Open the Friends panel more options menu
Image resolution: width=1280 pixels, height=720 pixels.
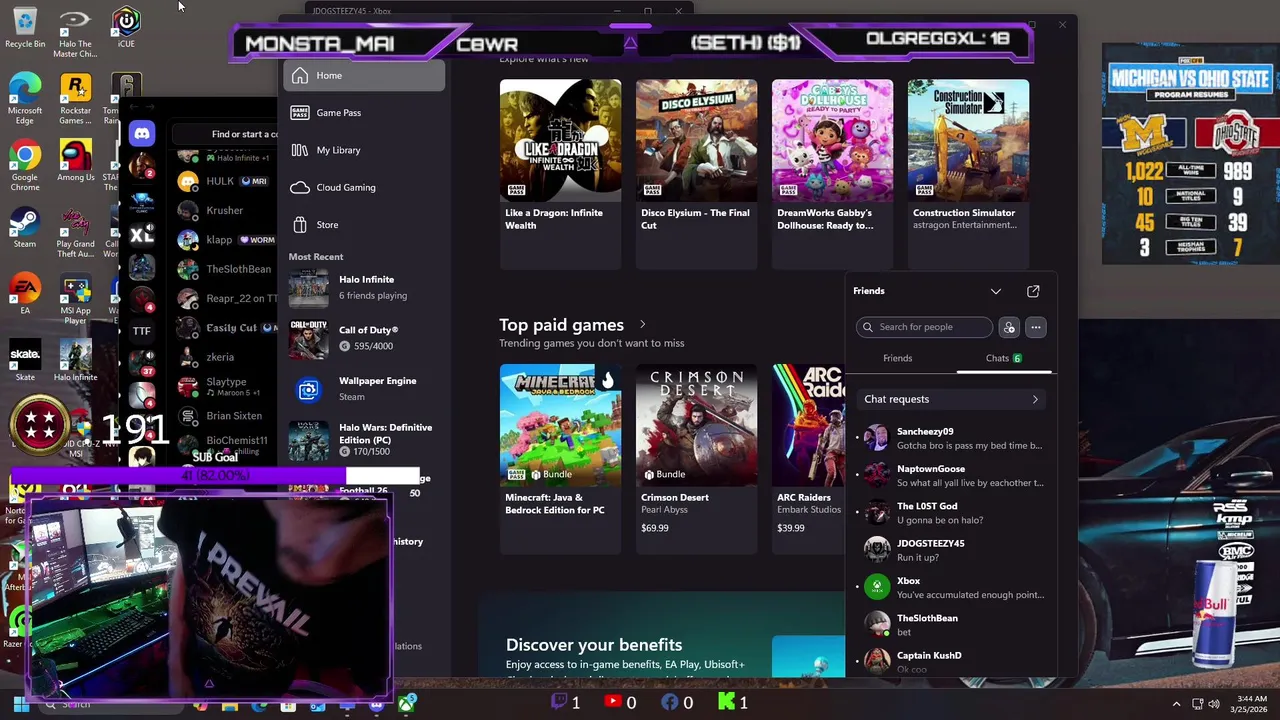click(x=1036, y=327)
